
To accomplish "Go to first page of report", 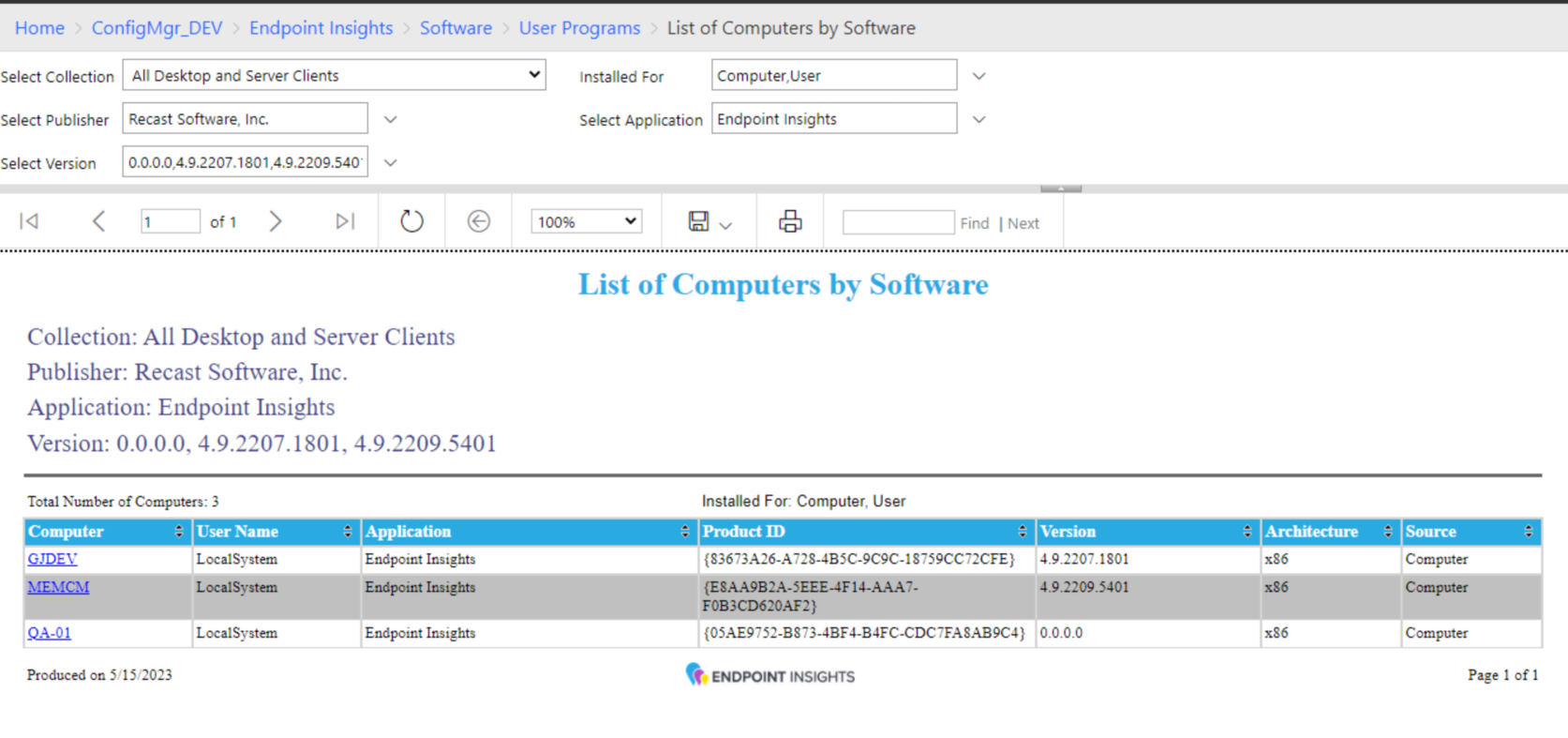I will tap(29, 221).
